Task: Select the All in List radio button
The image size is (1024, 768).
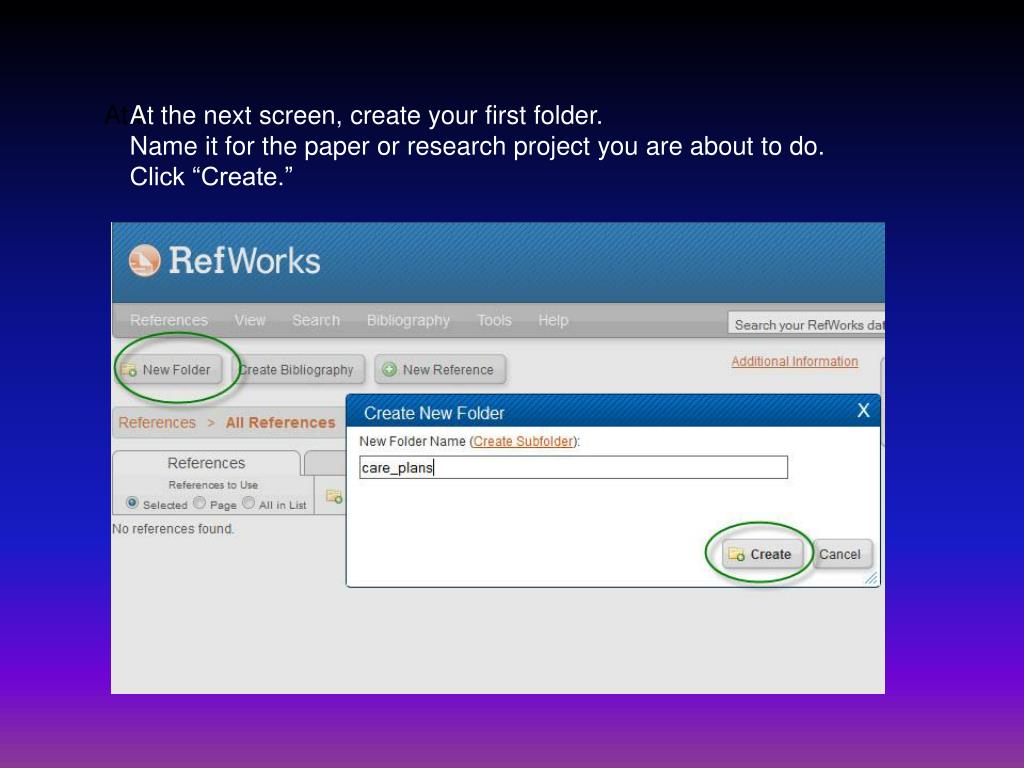Action: tap(248, 503)
